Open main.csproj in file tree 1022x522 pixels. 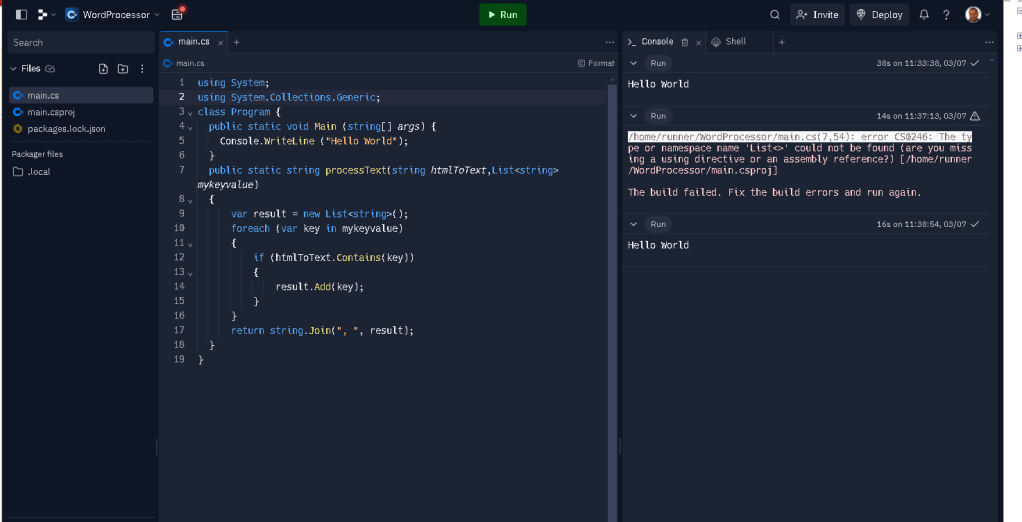pos(81,112)
